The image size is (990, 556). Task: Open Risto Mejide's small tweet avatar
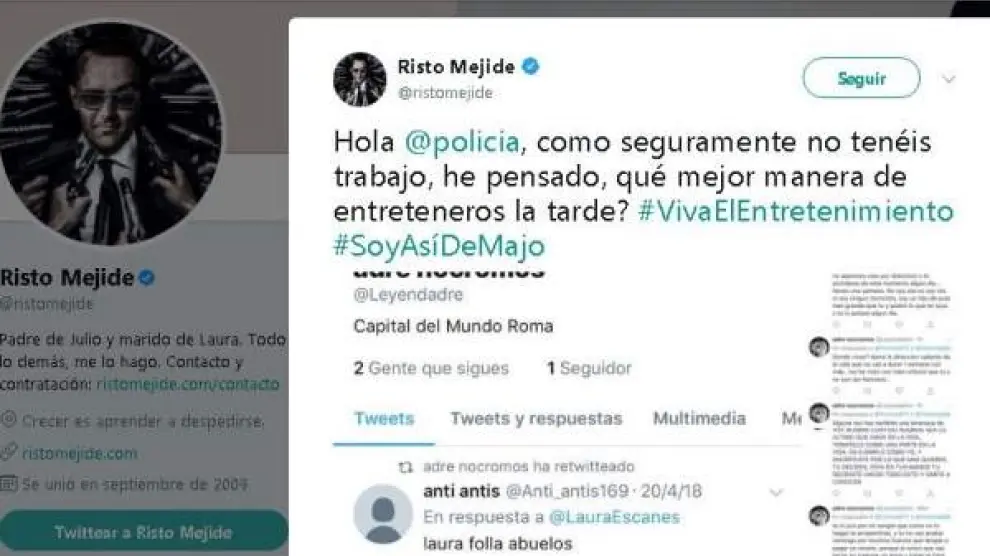click(x=360, y=79)
